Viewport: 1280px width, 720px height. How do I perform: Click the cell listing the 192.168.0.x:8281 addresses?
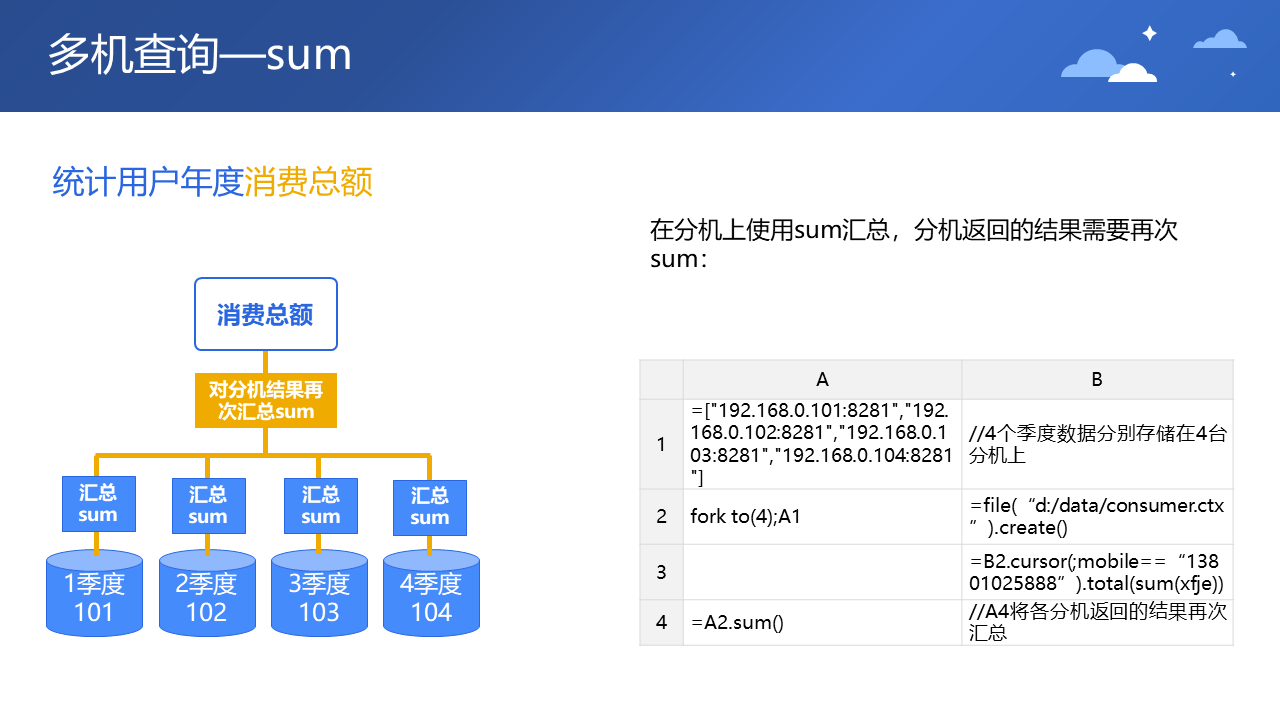[x=822, y=444]
